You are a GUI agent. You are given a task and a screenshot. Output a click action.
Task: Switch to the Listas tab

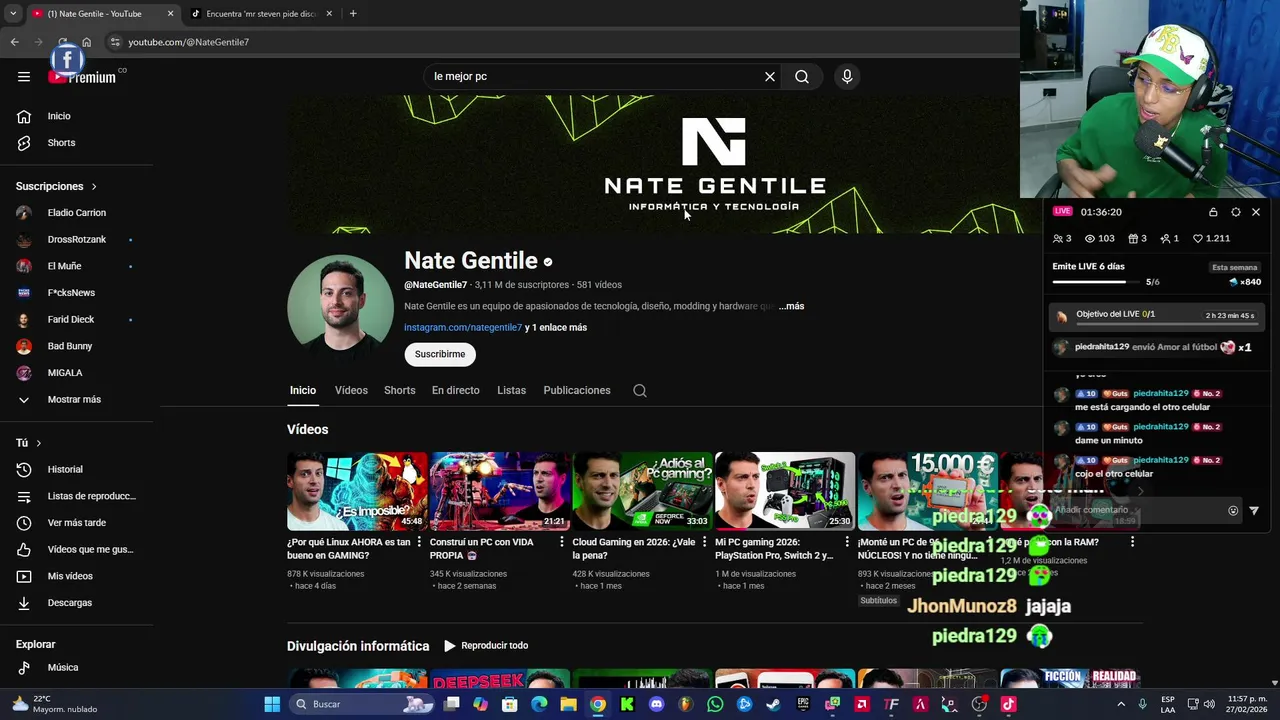(x=511, y=391)
